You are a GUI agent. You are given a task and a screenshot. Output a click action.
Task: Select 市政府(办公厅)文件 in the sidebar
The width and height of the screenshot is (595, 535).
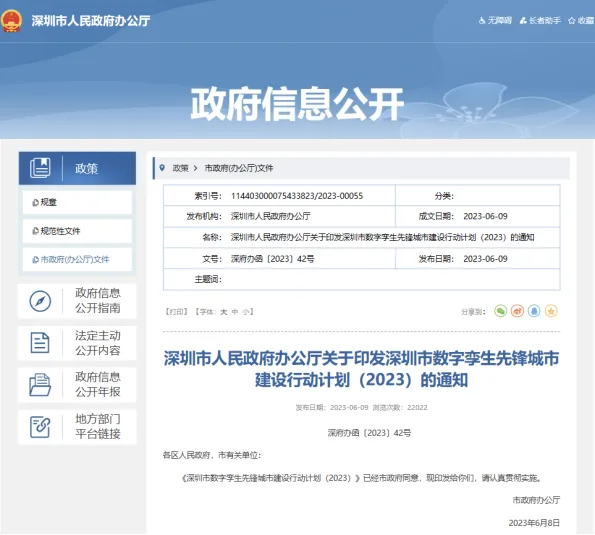click(x=77, y=260)
